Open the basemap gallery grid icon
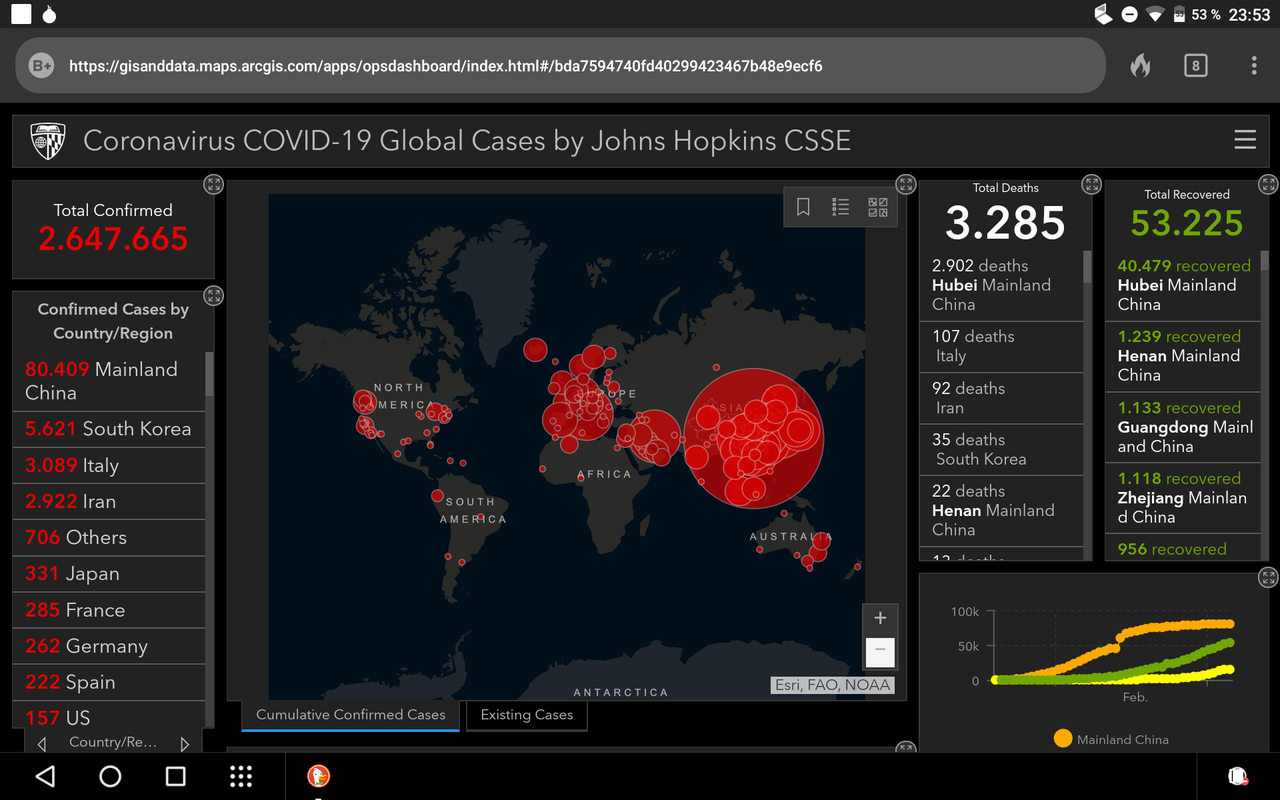The height and width of the screenshot is (800, 1280). [x=878, y=207]
